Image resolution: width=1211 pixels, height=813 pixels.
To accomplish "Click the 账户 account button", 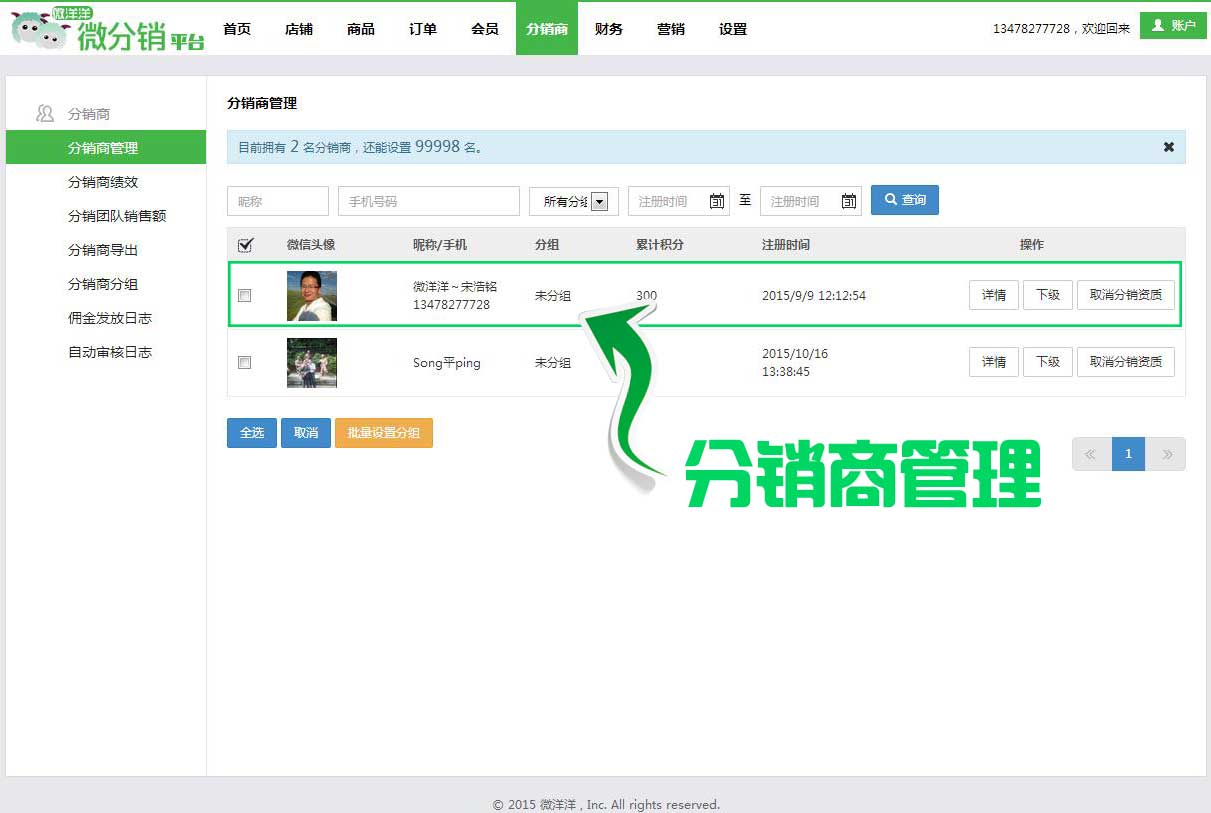I will [x=1173, y=26].
